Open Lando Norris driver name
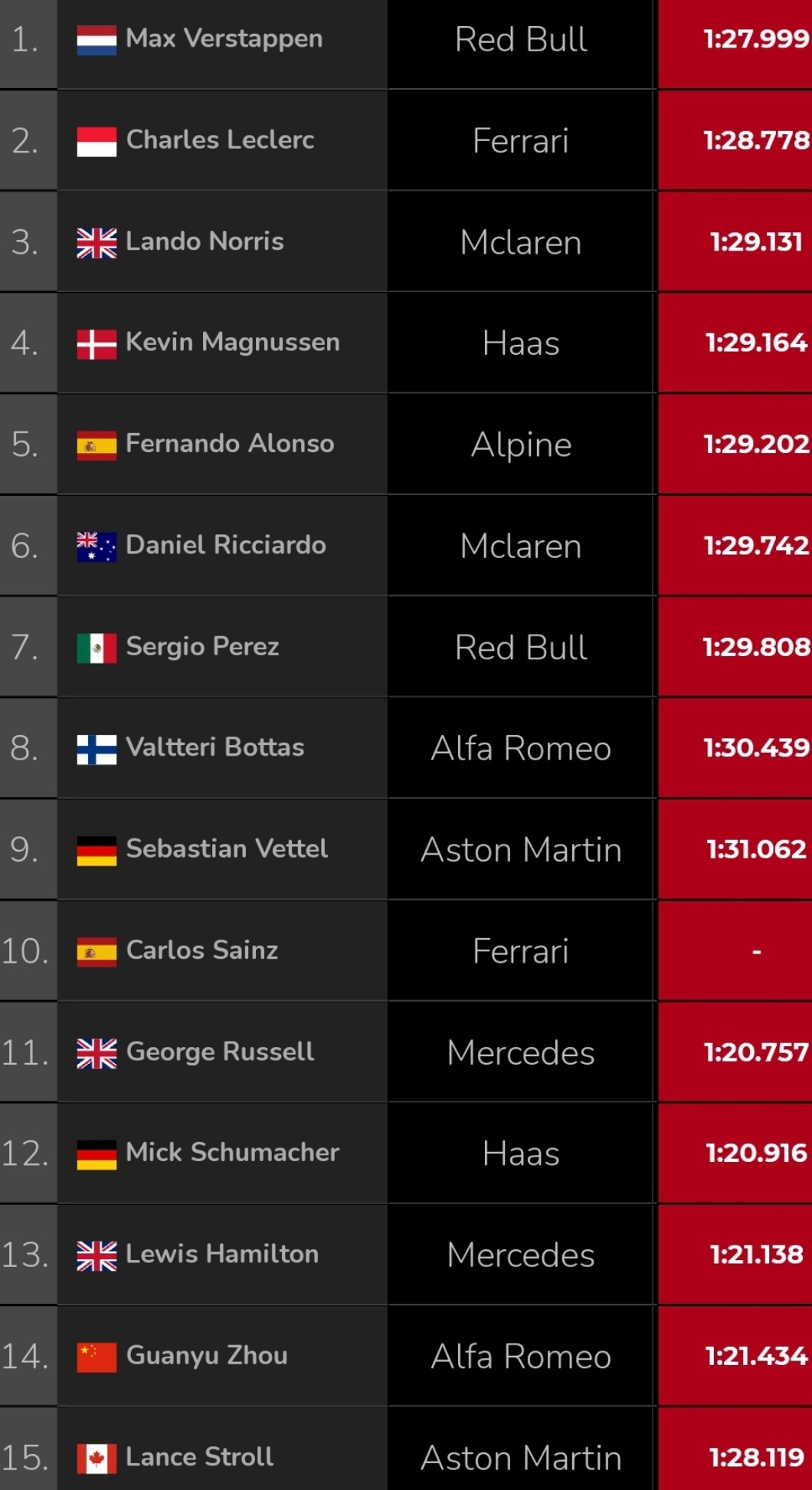The image size is (812, 1490). pos(205,241)
